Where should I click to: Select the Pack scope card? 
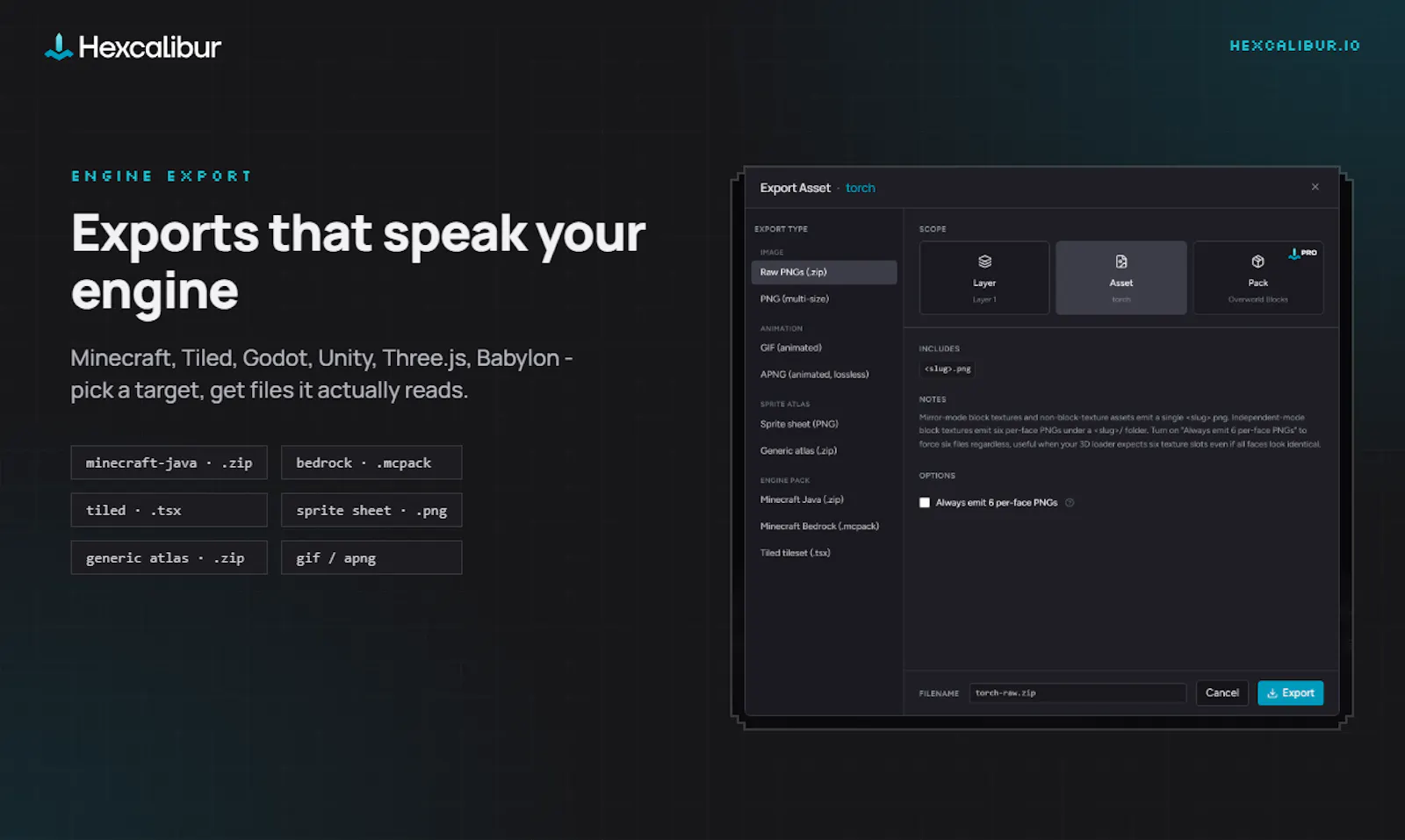(x=1257, y=277)
